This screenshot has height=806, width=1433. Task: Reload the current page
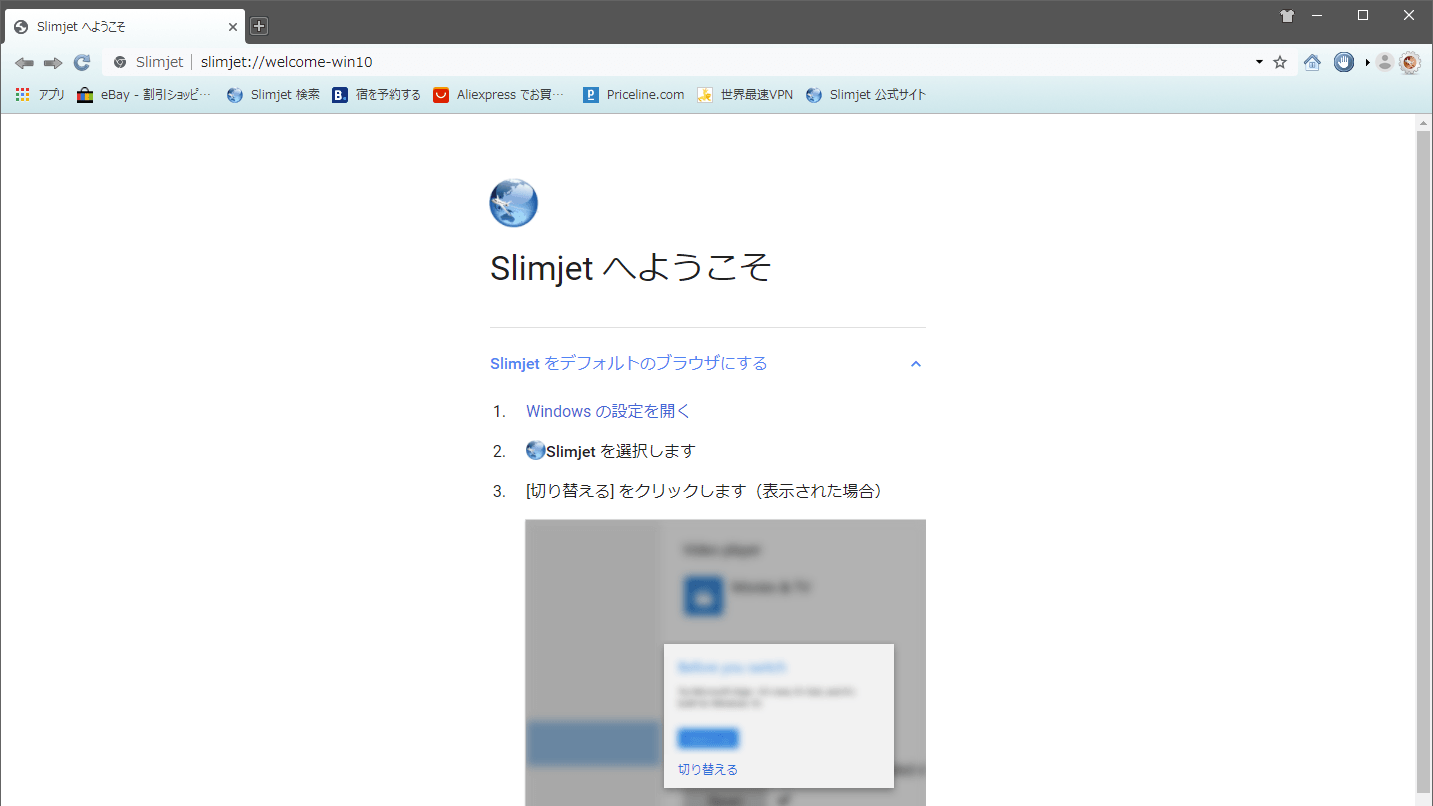[82, 62]
